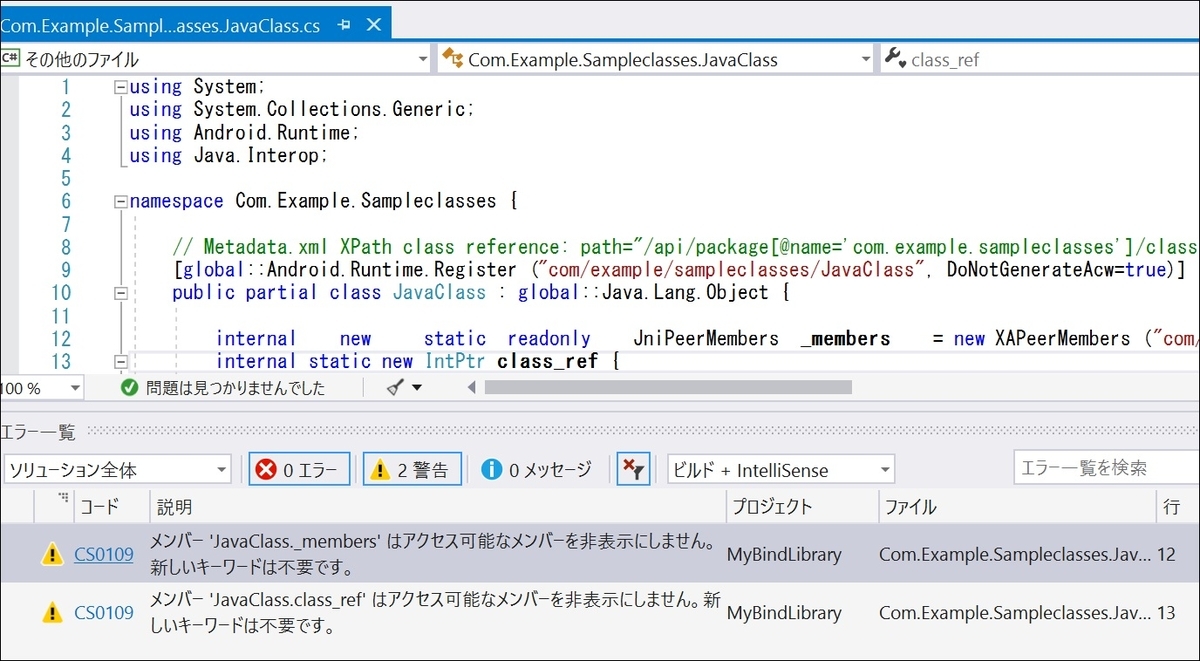Focus the 'エラー一覧を検索' search box
The height and width of the screenshot is (661, 1200).
[x=1106, y=468]
